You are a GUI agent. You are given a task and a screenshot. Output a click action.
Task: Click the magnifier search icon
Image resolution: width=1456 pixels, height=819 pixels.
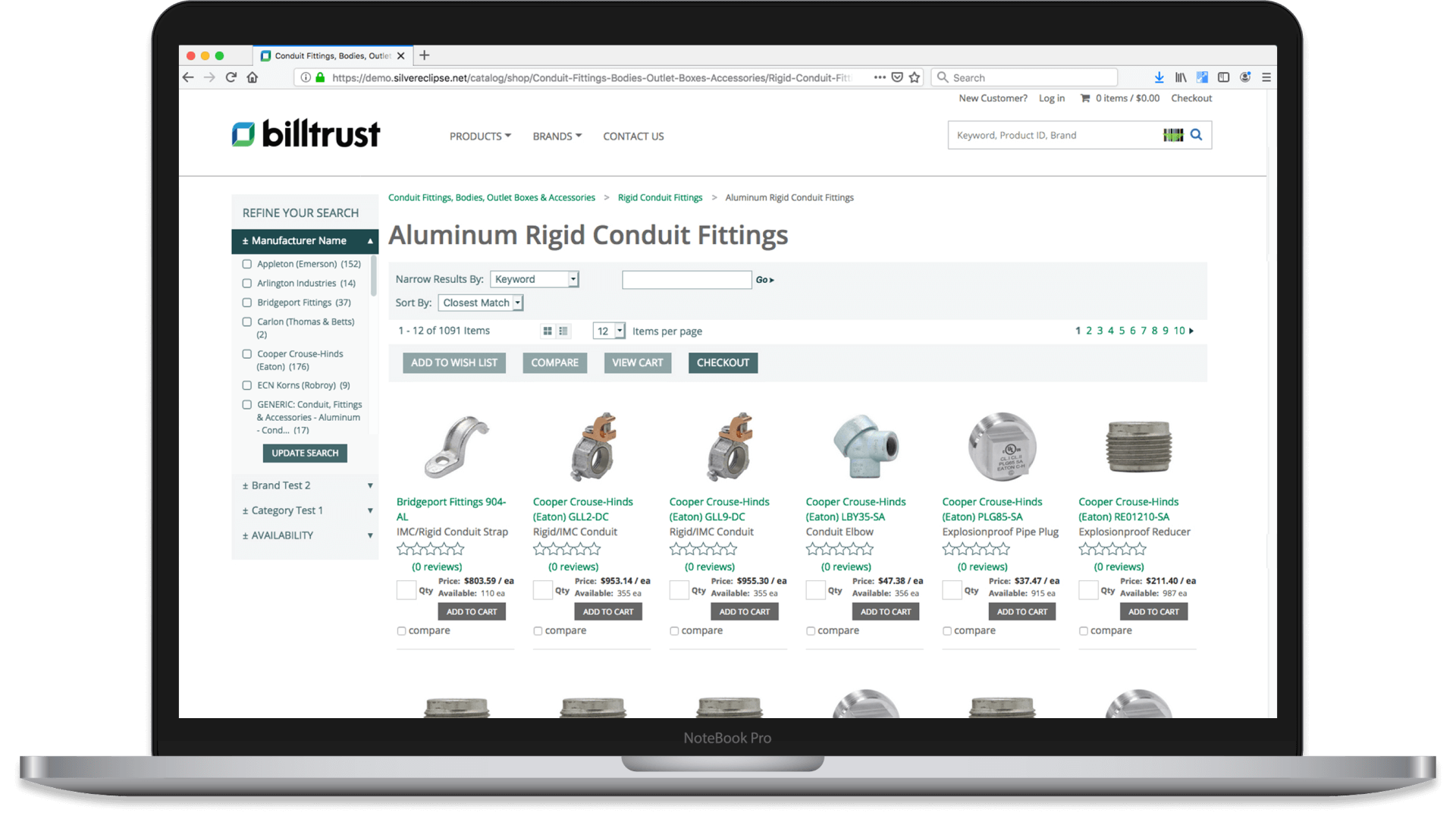[1197, 135]
